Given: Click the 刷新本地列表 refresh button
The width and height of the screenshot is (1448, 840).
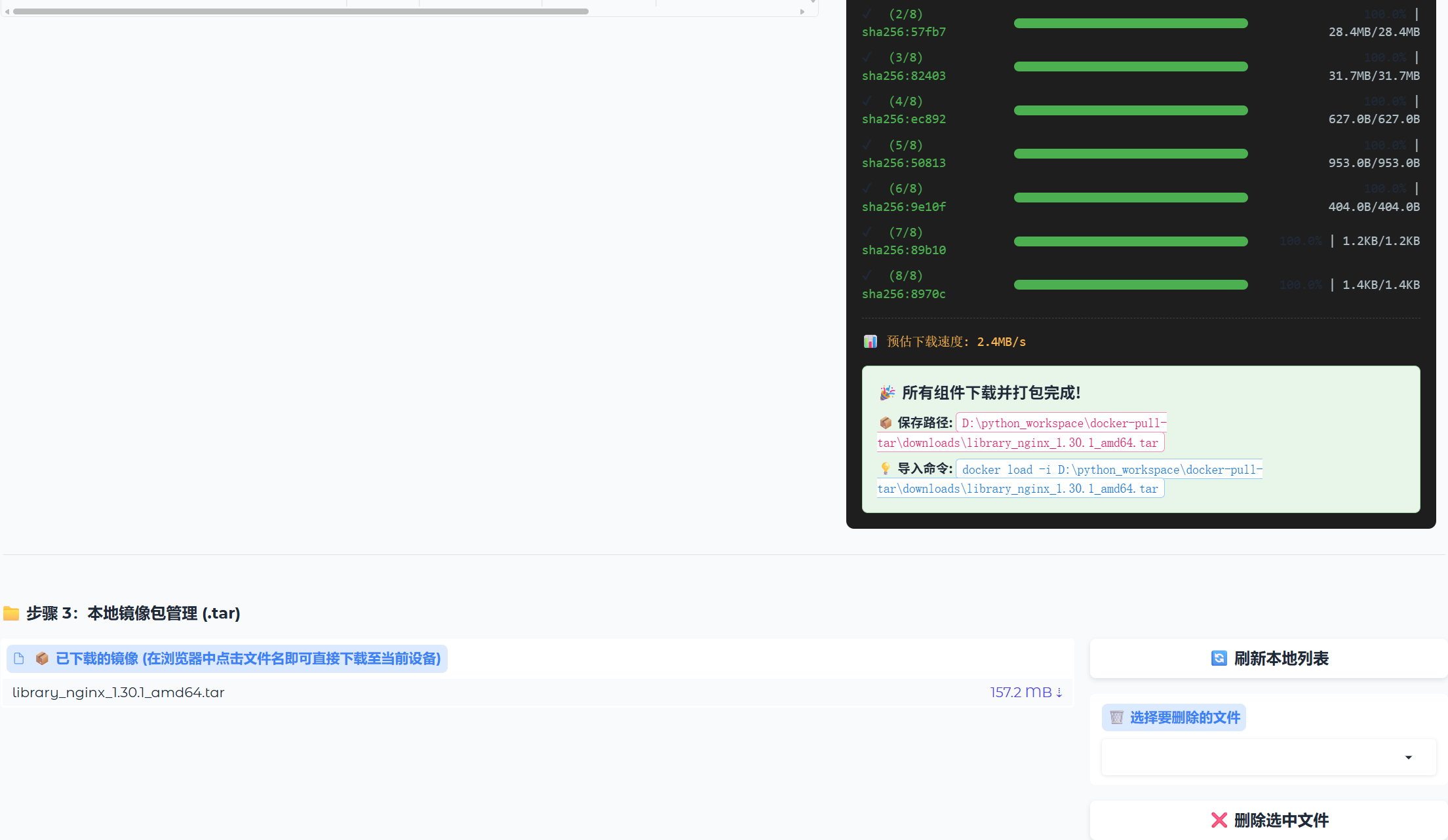Looking at the screenshot, I should (x=1269, y=659).
